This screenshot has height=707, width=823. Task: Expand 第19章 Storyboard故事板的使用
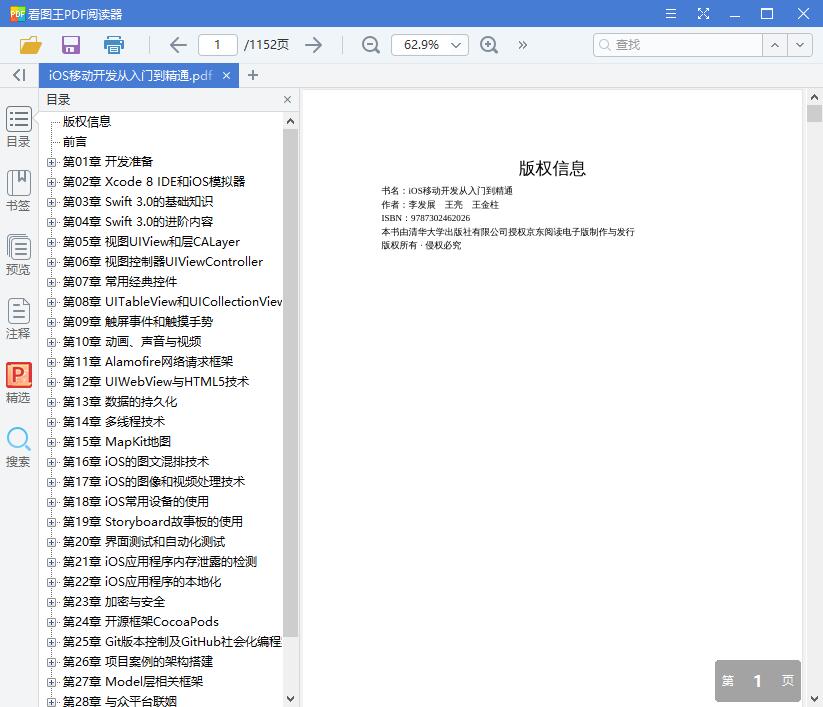pyautogui.click(x=51, y=522)
